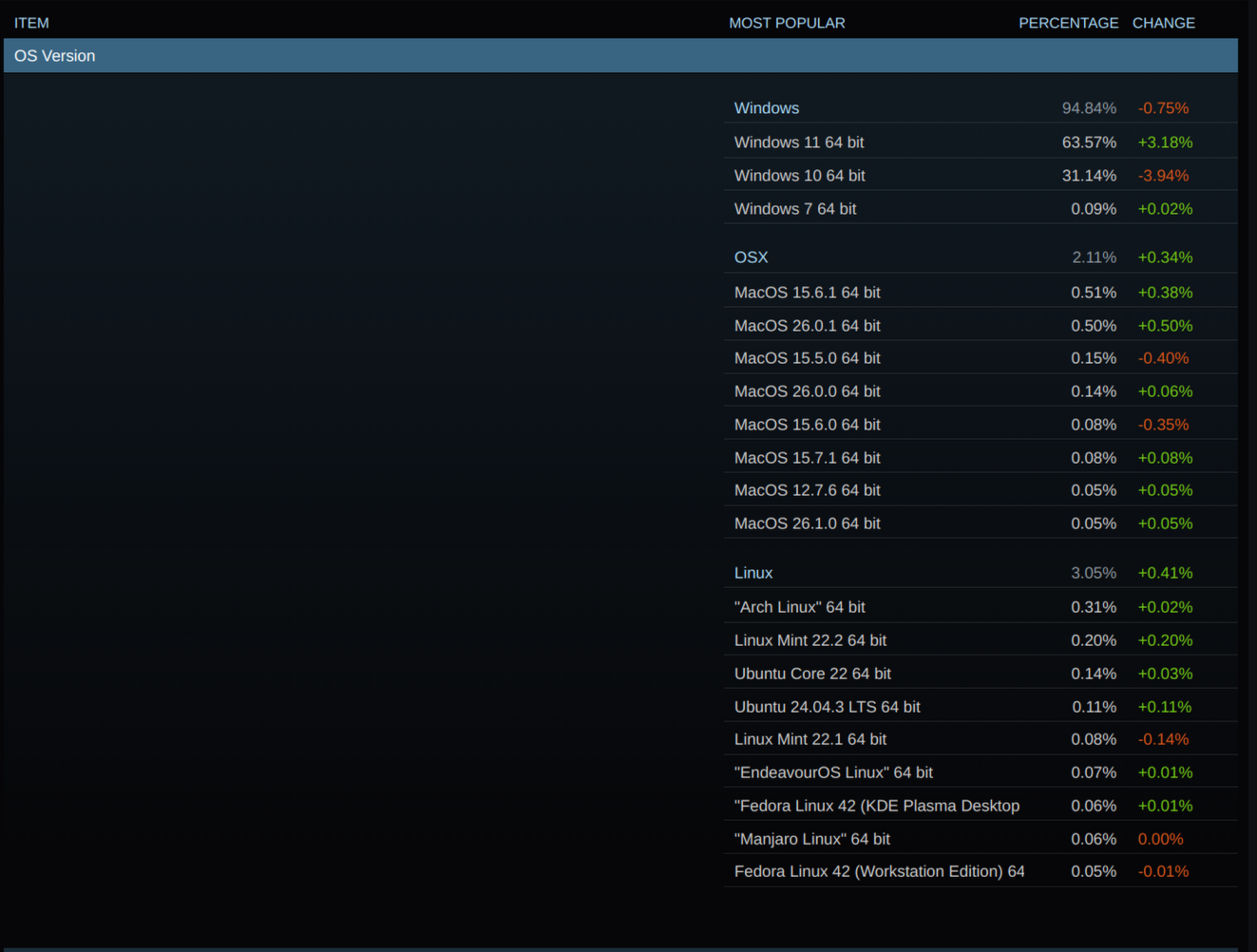Select the Windows category row

coord(981,108)
